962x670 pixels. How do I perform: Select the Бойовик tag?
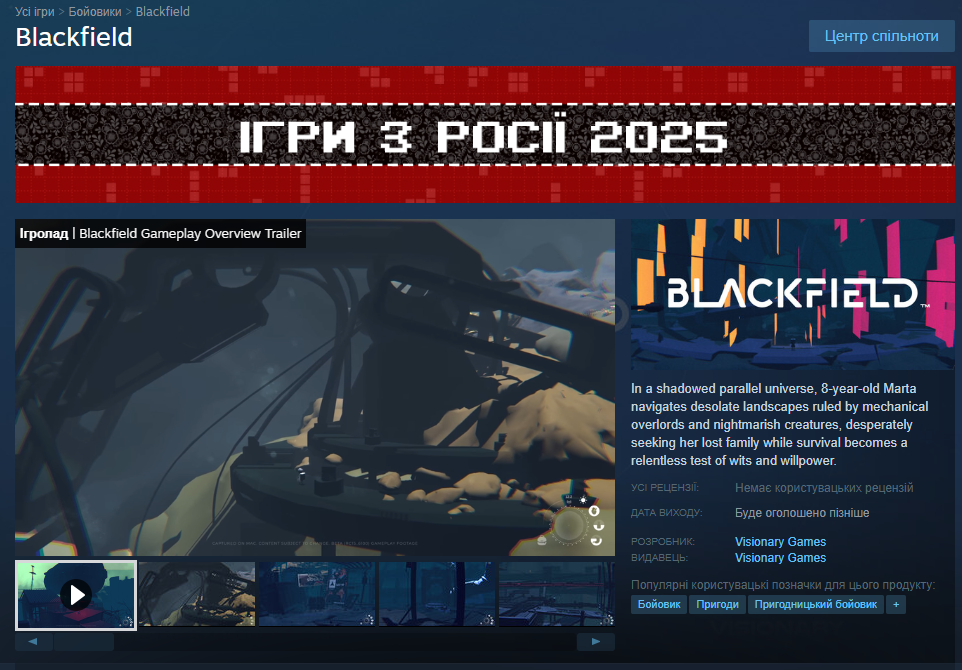[659, 604]
